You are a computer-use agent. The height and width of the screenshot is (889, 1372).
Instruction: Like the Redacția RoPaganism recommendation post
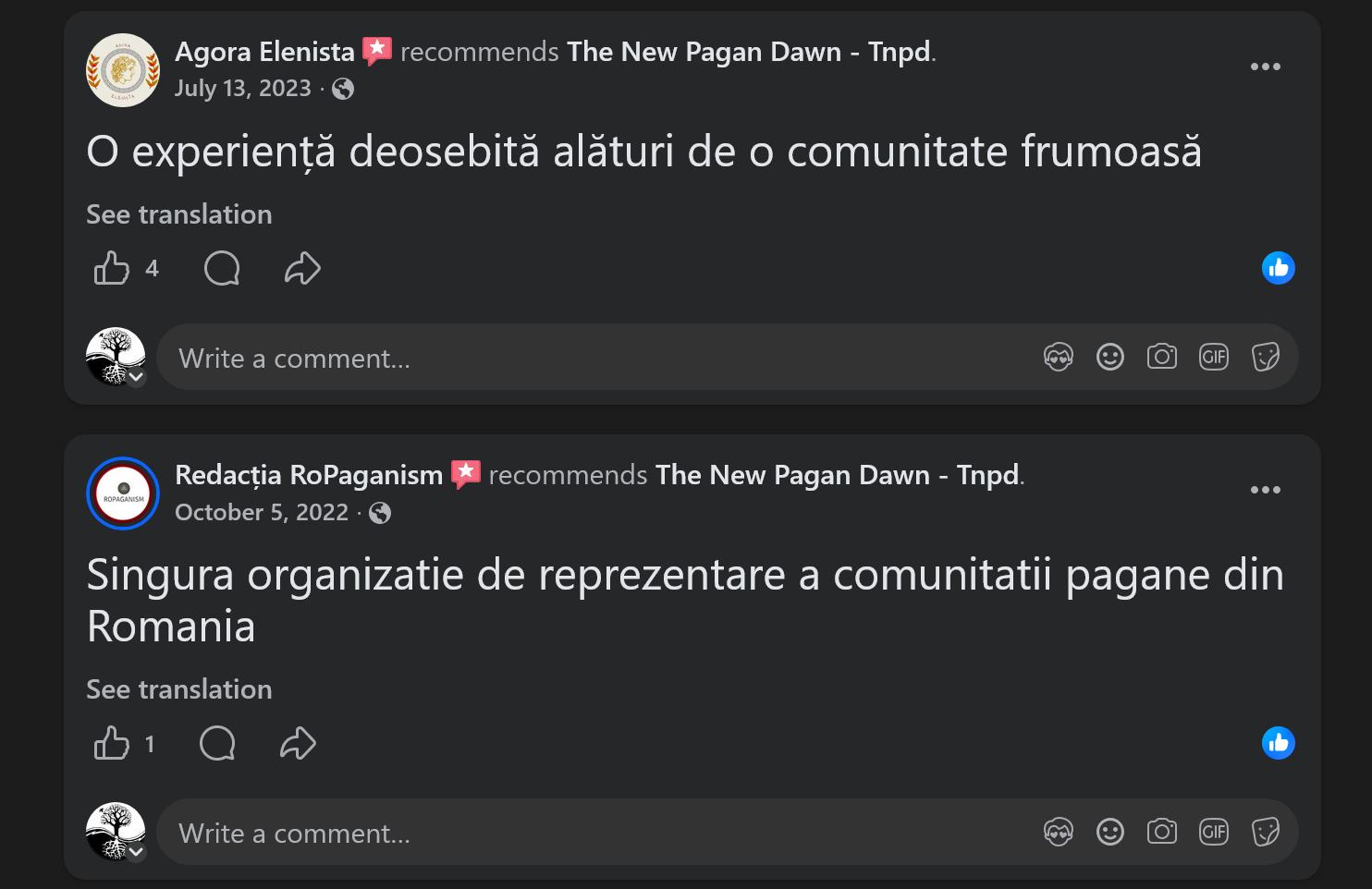click(x=112, y=744)
